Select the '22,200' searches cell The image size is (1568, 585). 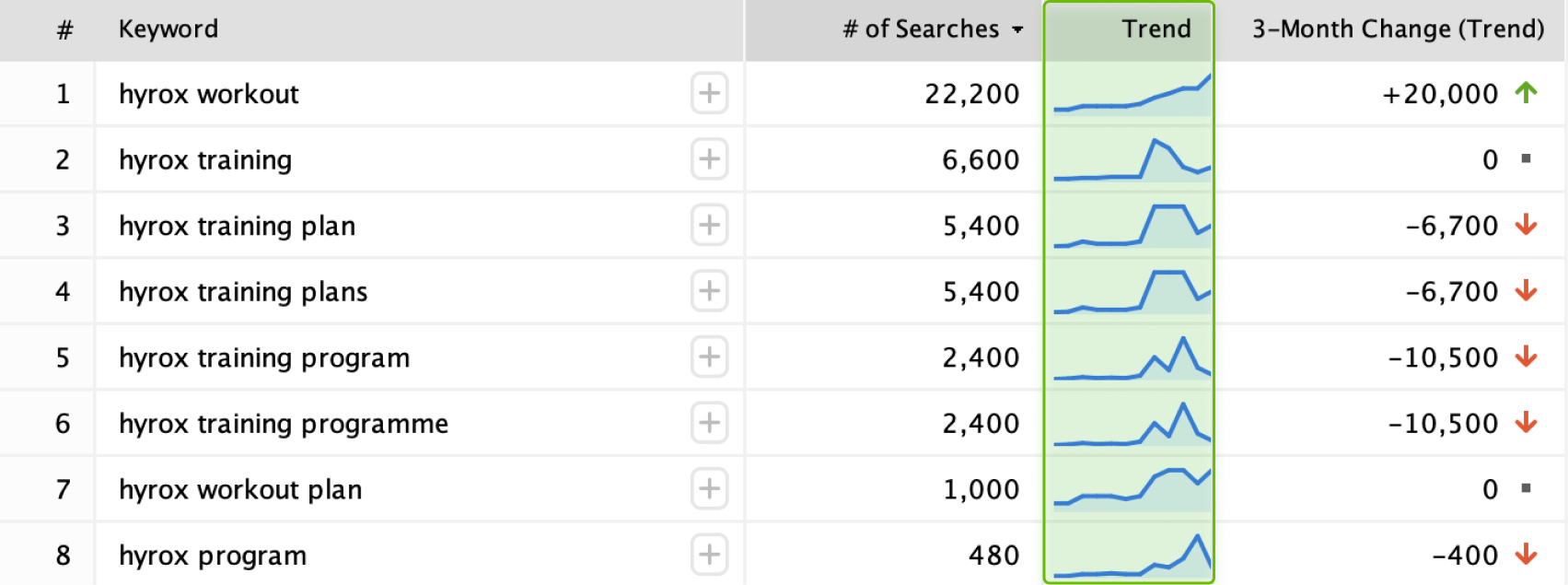click(x=972, y=94)
